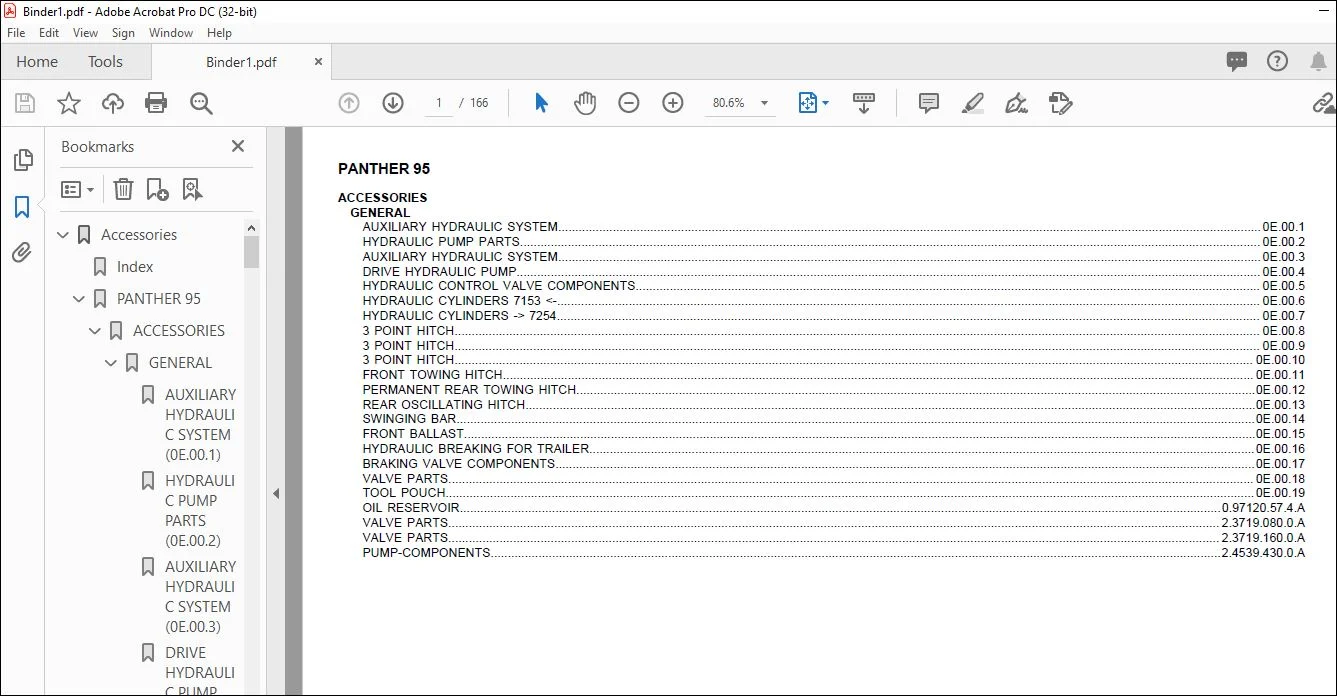
Task: Collapse the GENERAL bookmark
Action: (112, 363)
